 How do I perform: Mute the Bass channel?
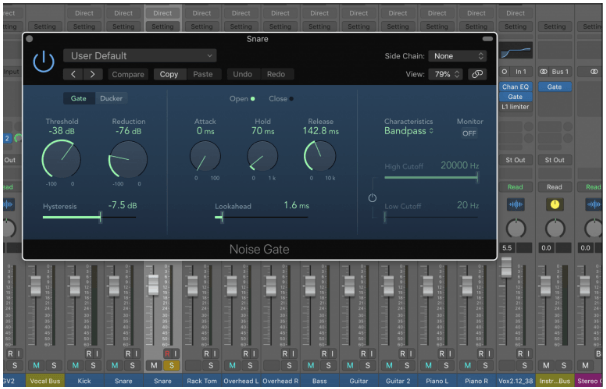[311, 365]
